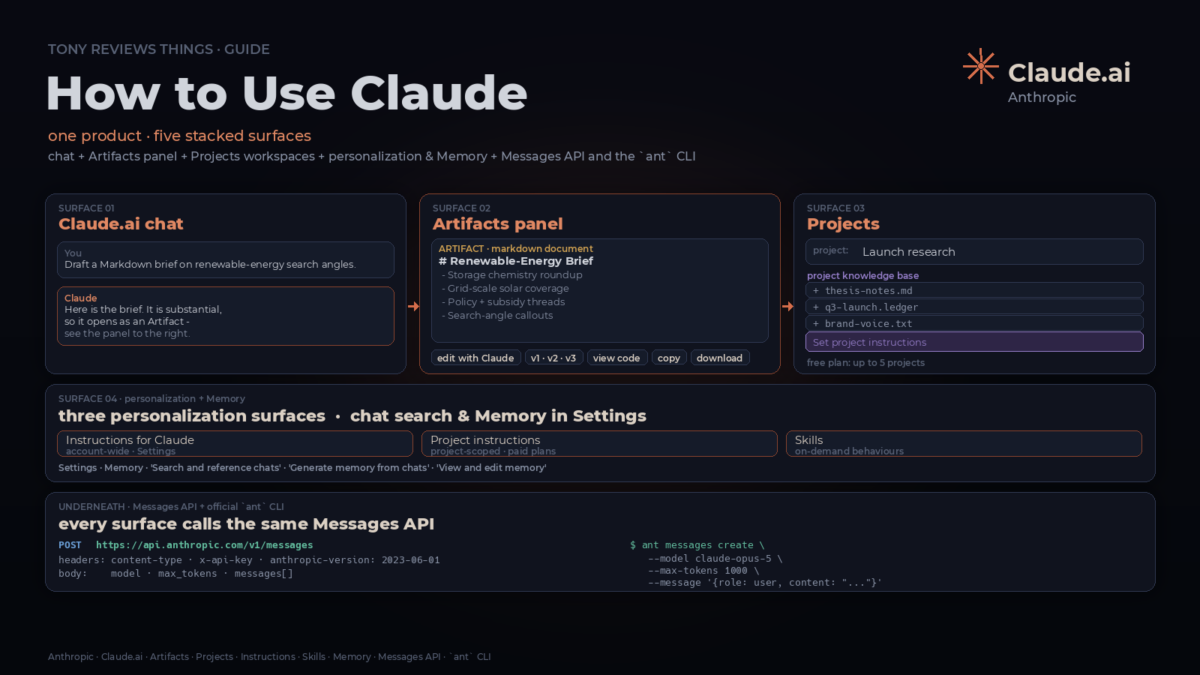The height and width of the screenshot is (675, 1200).
Task: Click the 'Settings · Memory' options line
Action: [x=302, y=468]
